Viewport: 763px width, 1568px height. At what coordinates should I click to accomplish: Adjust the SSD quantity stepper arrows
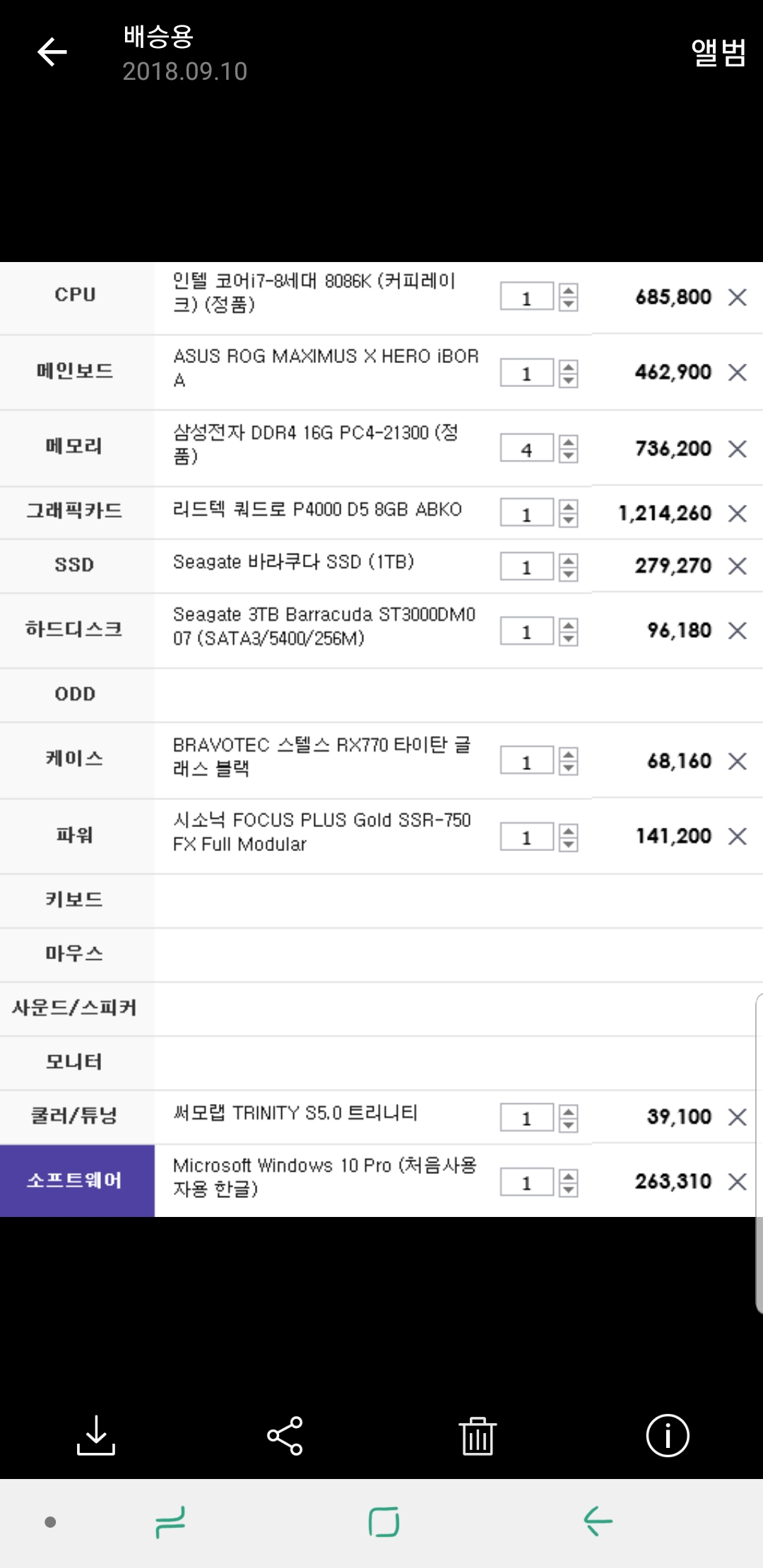point(569,566)
